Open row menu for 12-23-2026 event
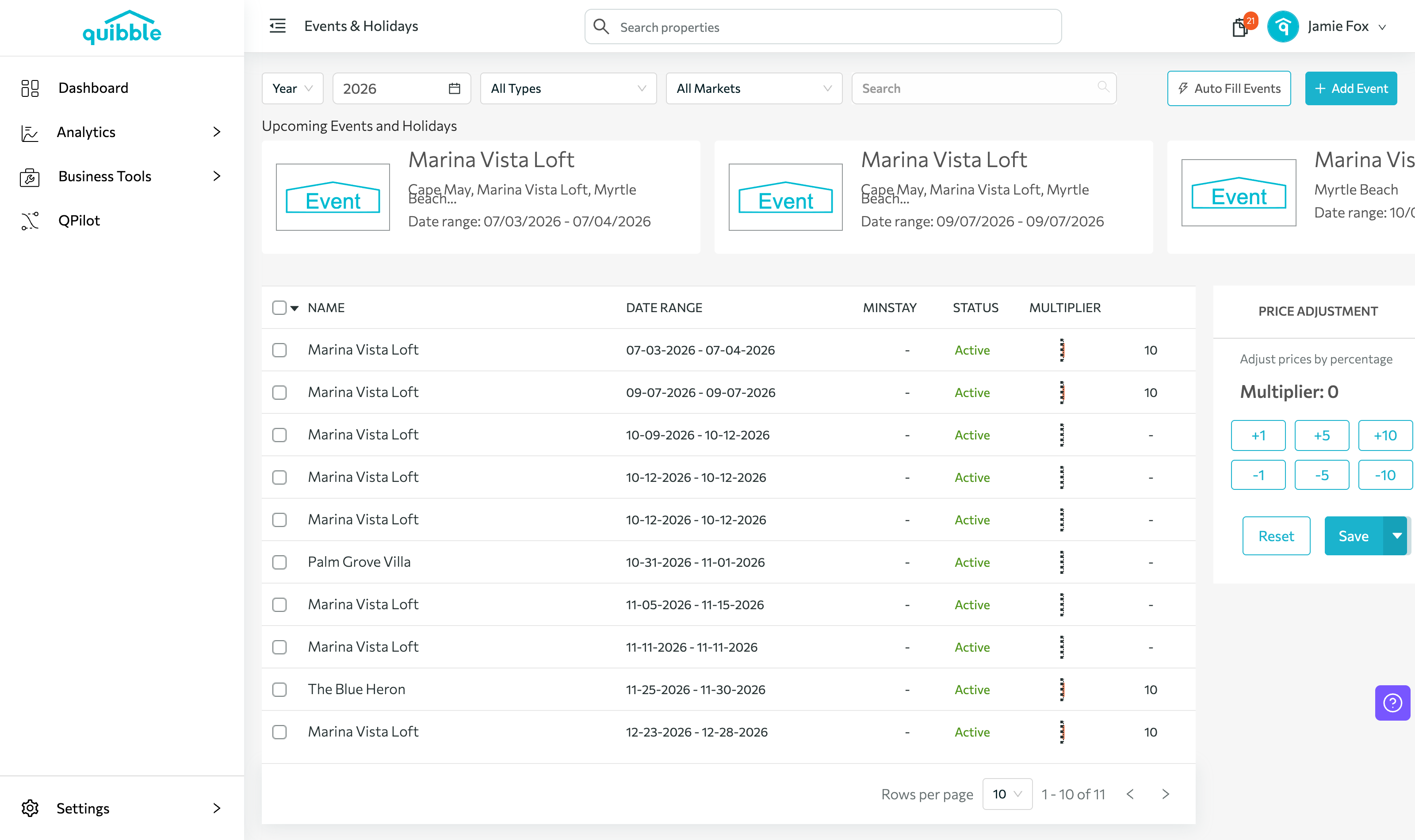The height and width of the screenshot is (840, 1415). coord(1062,732)
